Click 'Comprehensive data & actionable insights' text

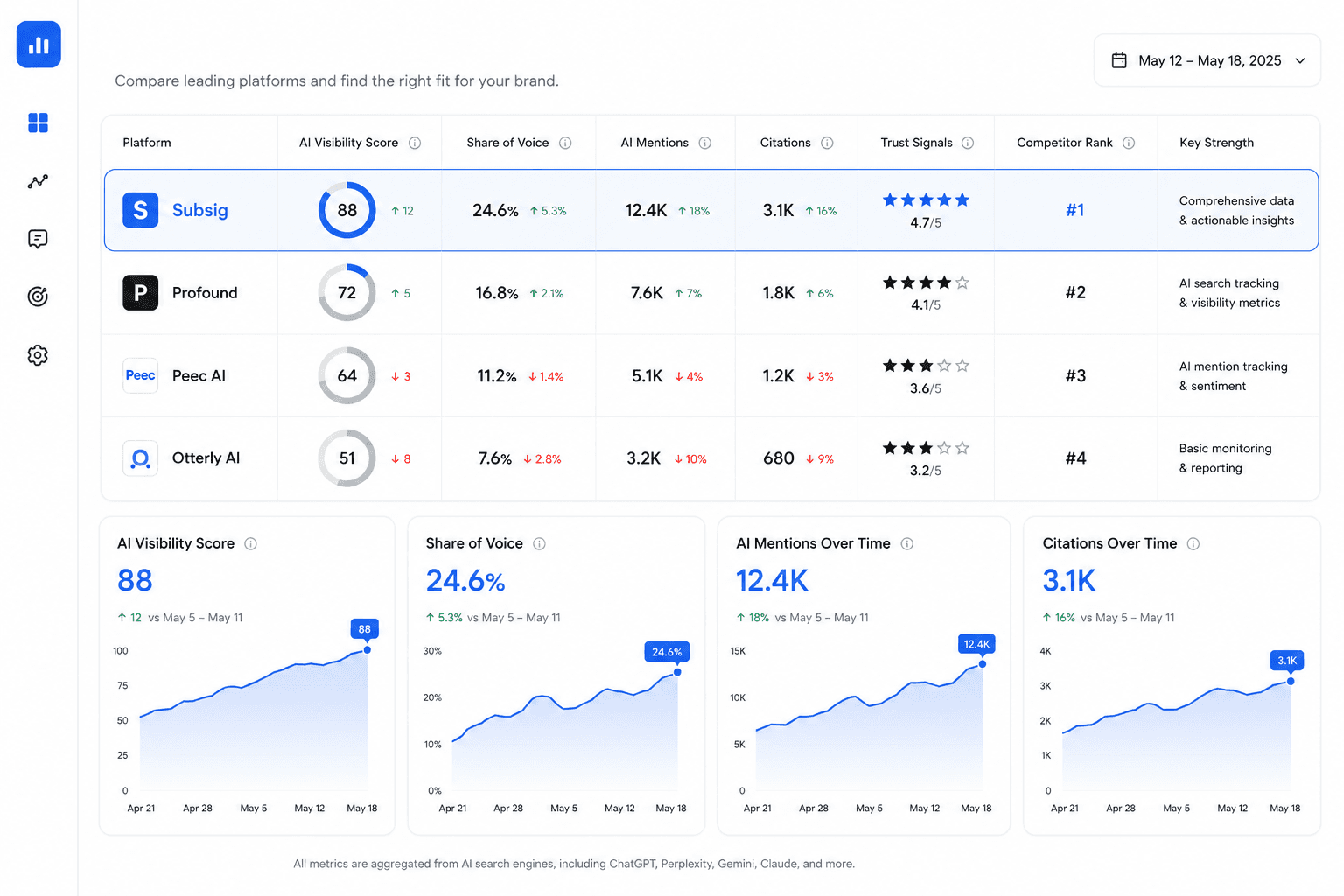click(1236, 210)
